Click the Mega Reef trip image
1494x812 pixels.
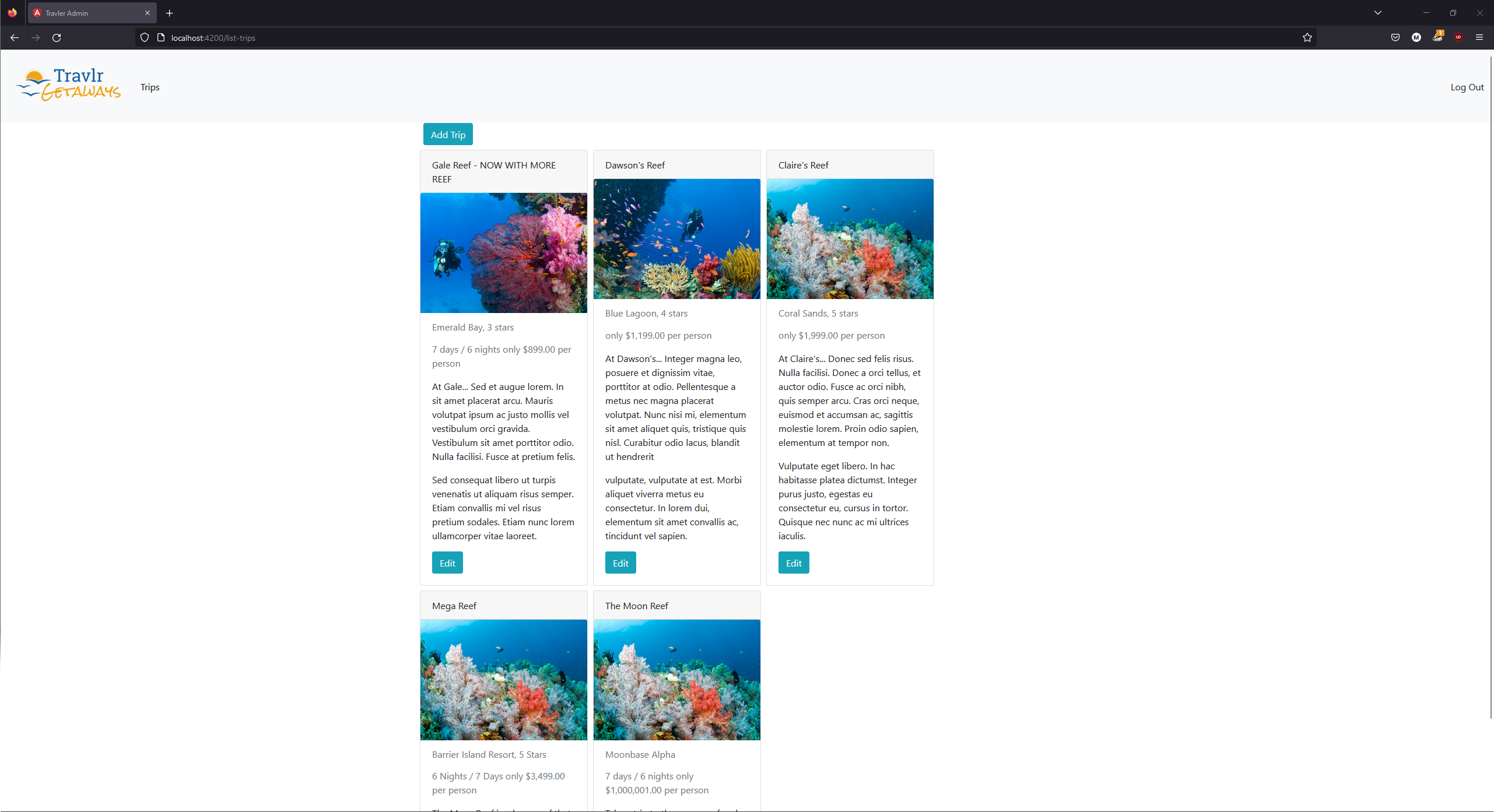tap(504, 680)
